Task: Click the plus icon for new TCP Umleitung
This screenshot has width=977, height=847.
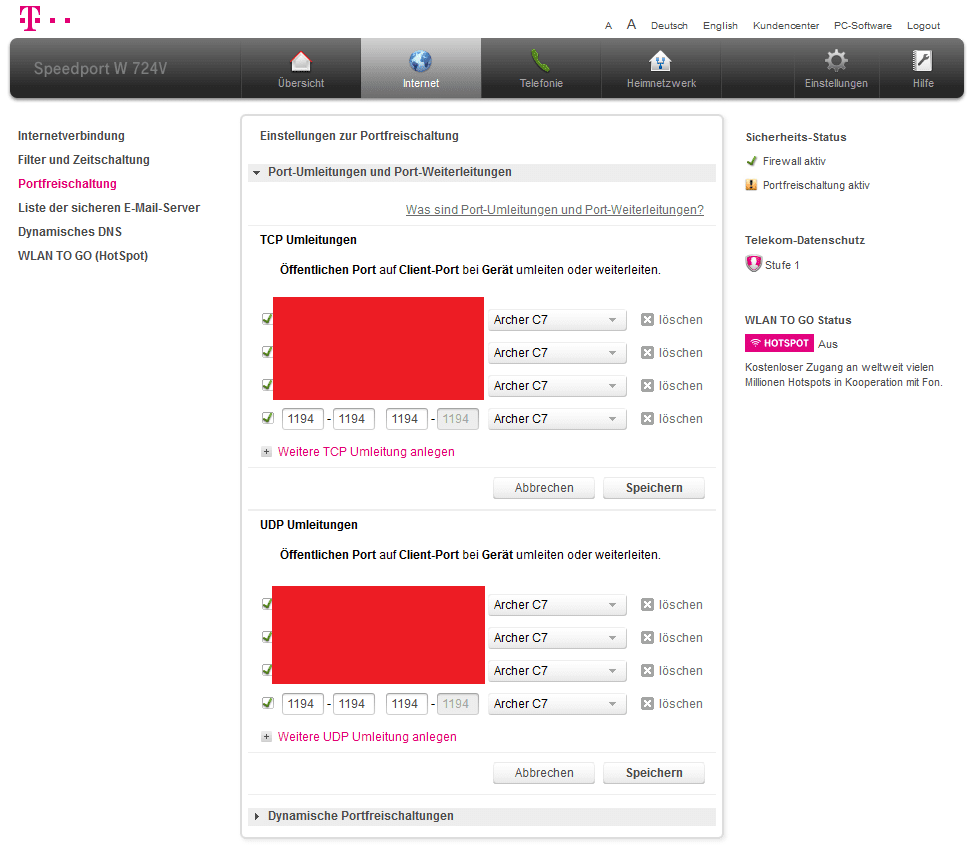Action: click(267, 452)
